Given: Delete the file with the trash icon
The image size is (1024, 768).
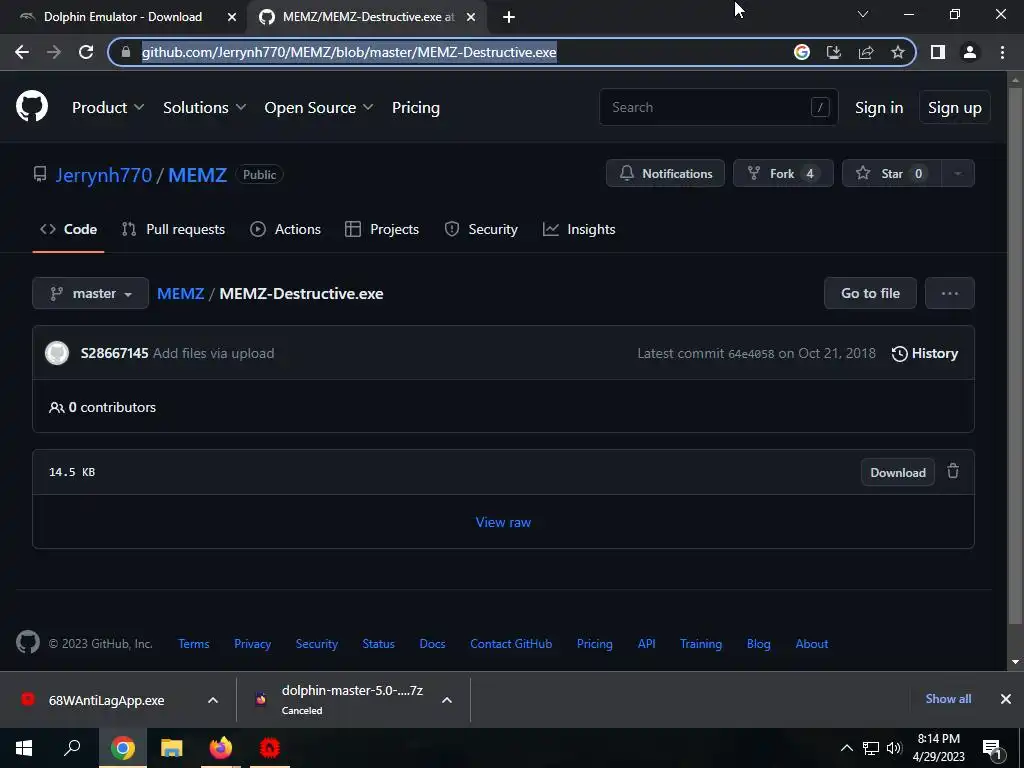Looking at the screenshot, I should (953, 471).
